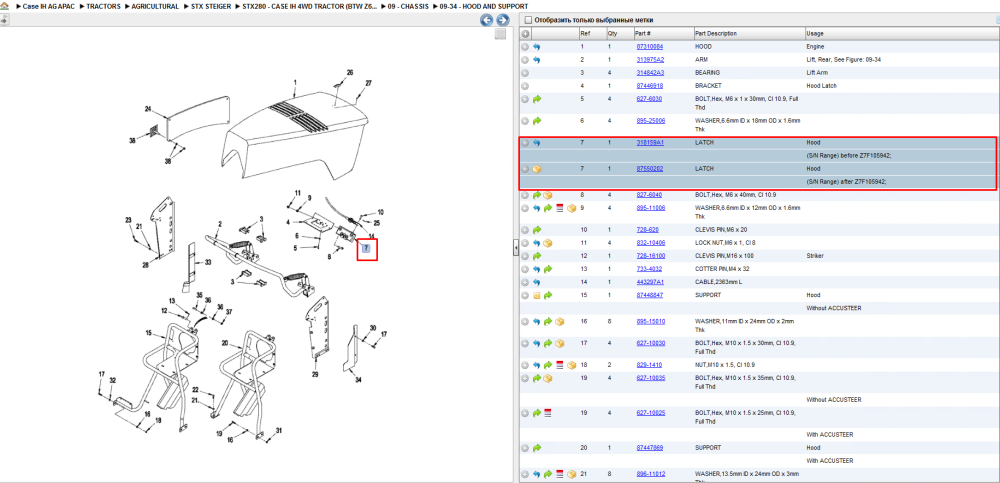Toggle selection circle for cable 443297A1 row
This screenshot has height=483, width=1000.
click(525, 282)
